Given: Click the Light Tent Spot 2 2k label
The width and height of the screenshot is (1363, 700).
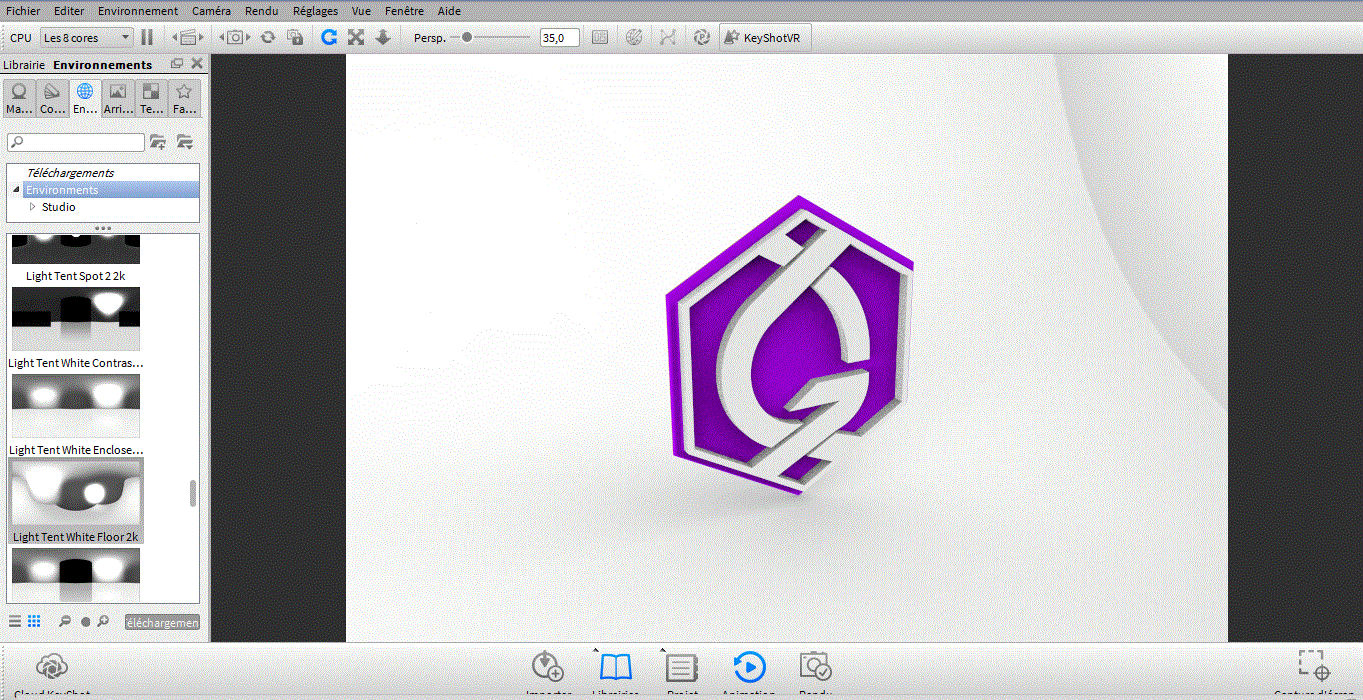Looking at the screenshot, I should [x=76, y=276].
